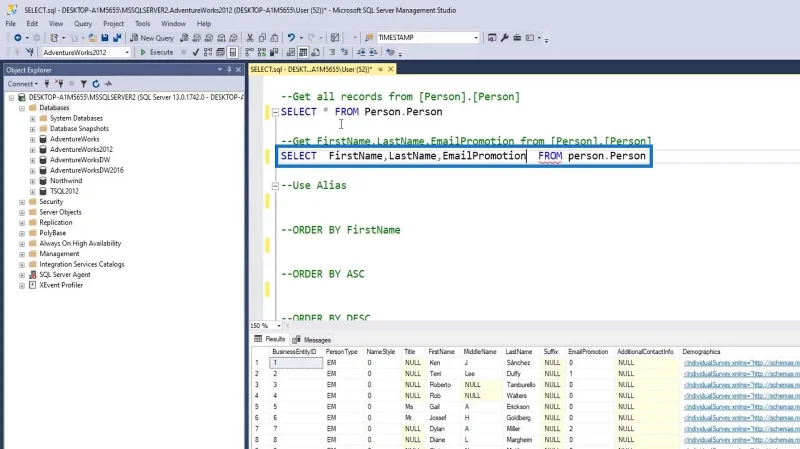The width and height of the screenshot is (800, 449).
Task: Select the Integration Services Catalogs folder
Action: point(82,264)
